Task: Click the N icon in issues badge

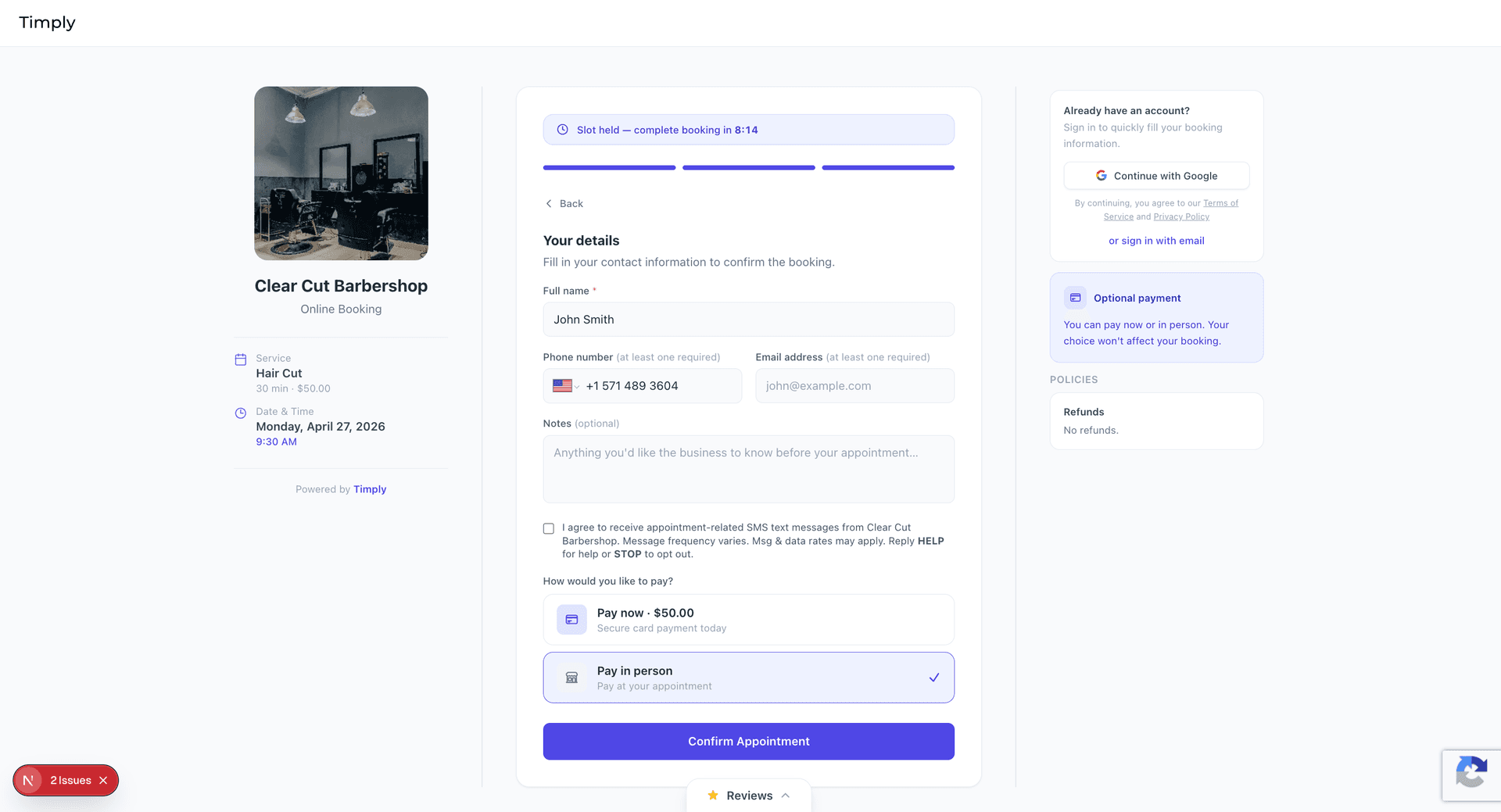Action: [28, 780]
